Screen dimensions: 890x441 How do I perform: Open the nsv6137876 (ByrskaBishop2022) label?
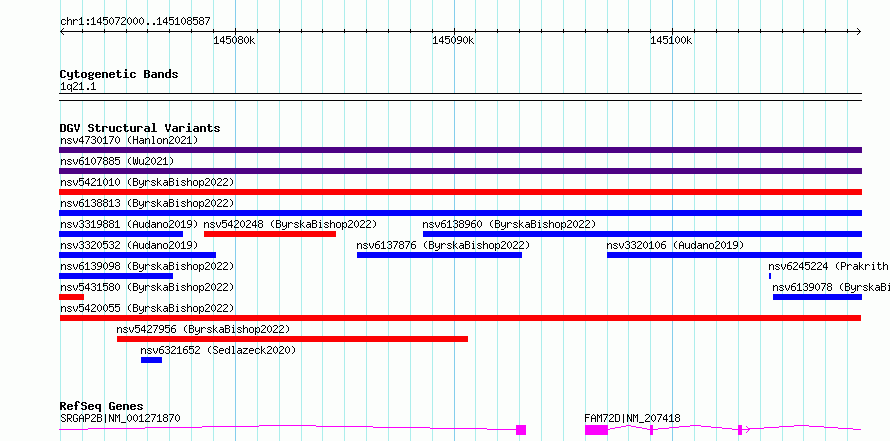(443, 245)
